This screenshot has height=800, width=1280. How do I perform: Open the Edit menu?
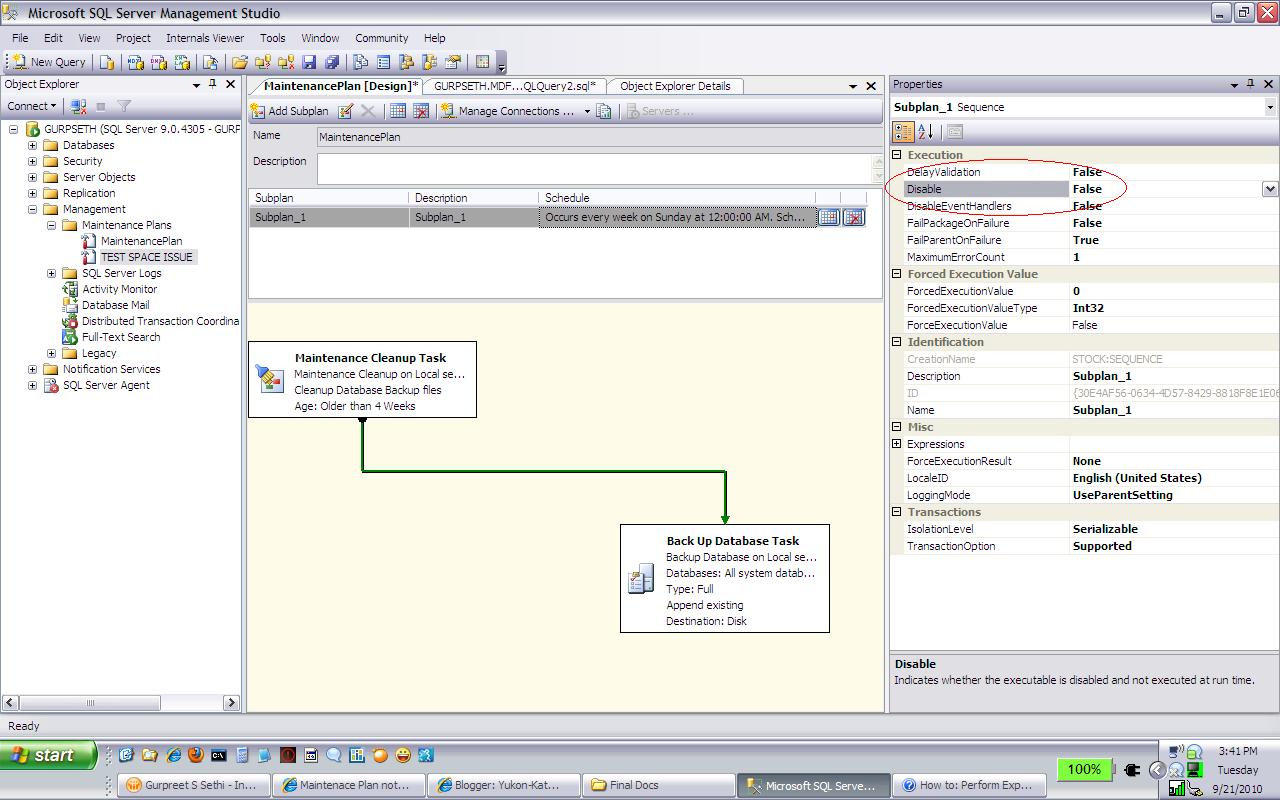[53, 38]
